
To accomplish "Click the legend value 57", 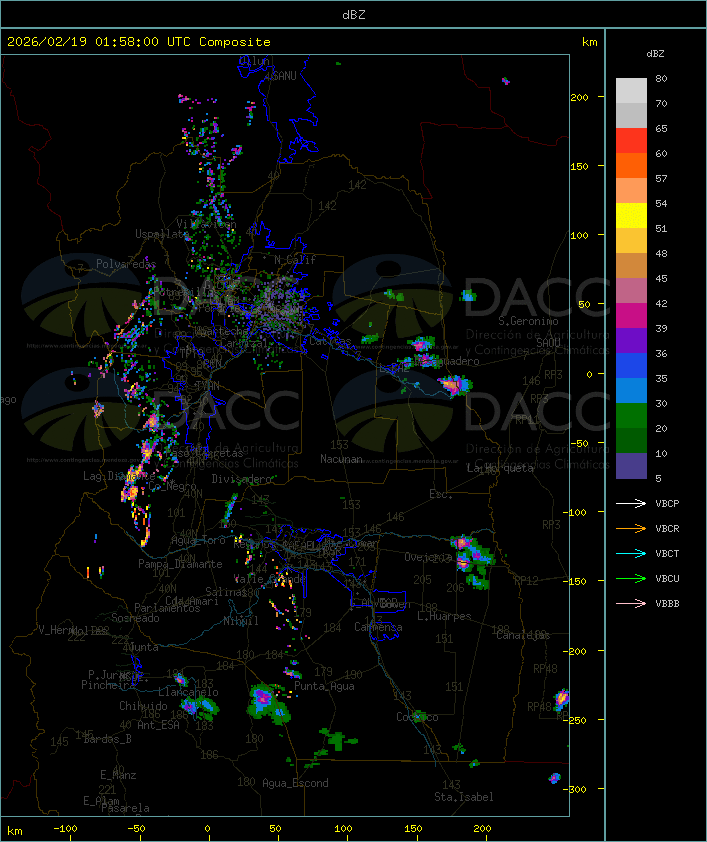I will [x=661, y=178].
